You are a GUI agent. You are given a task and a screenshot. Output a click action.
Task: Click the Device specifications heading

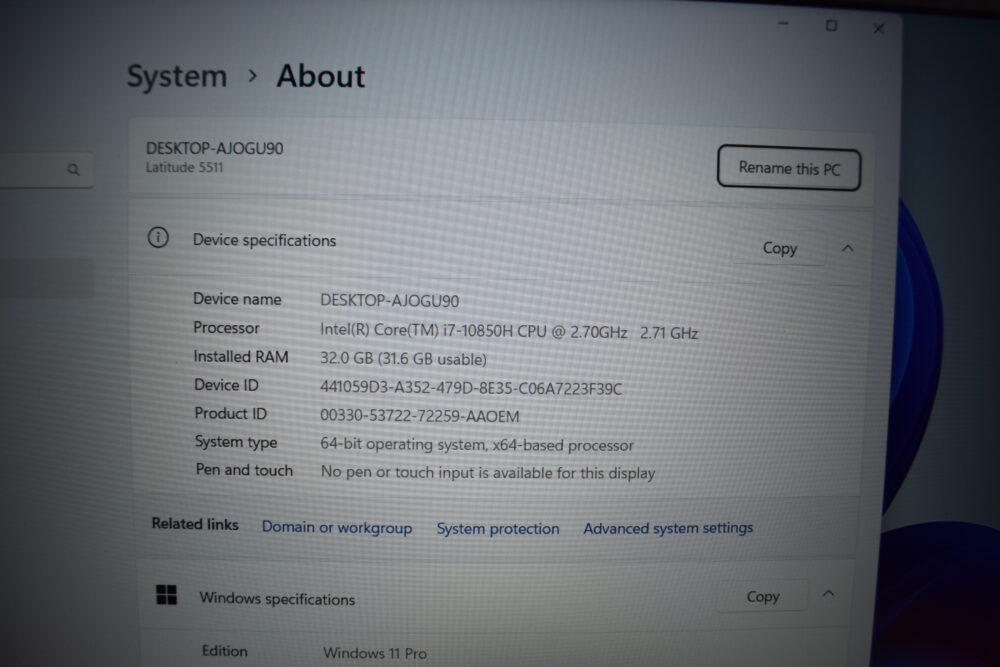coord(265,240)
